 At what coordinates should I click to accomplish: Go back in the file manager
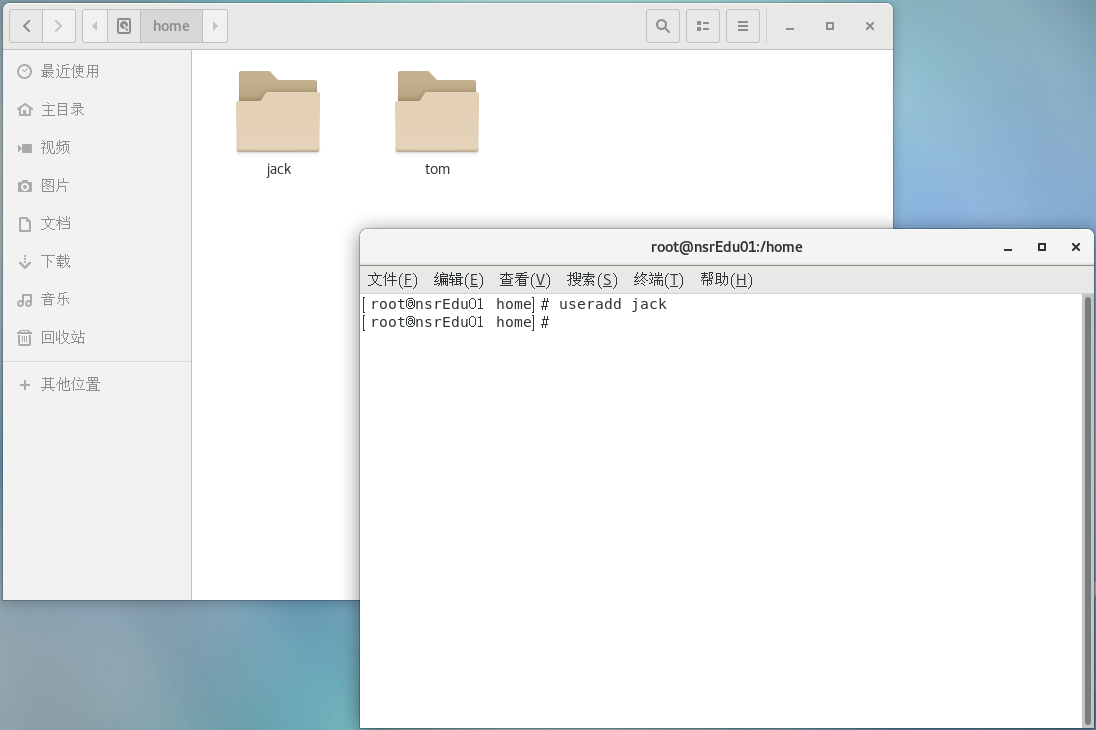[x=27, y=27]
